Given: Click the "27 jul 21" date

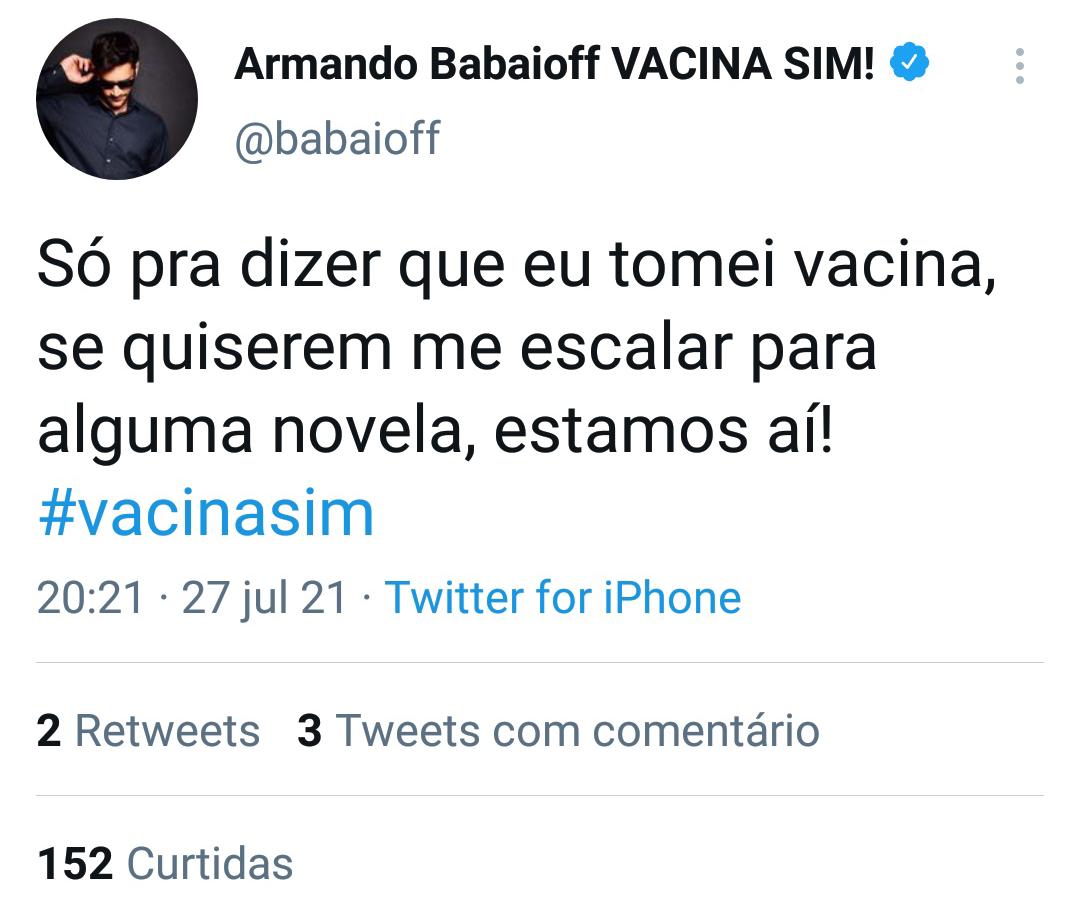Looking at the screenshot, I should (265, 597).
